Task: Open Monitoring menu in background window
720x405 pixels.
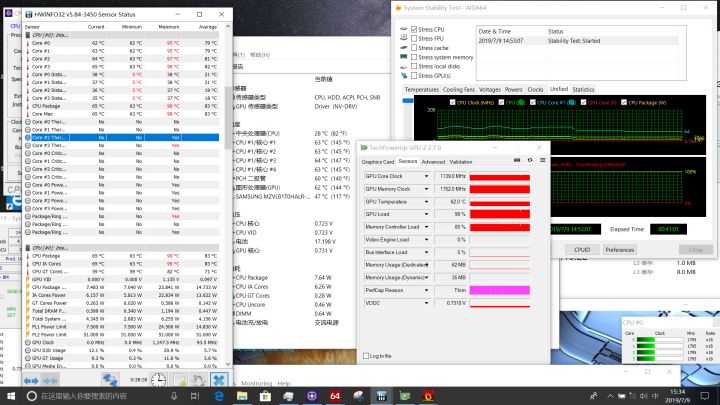Action: coord(256,383)
